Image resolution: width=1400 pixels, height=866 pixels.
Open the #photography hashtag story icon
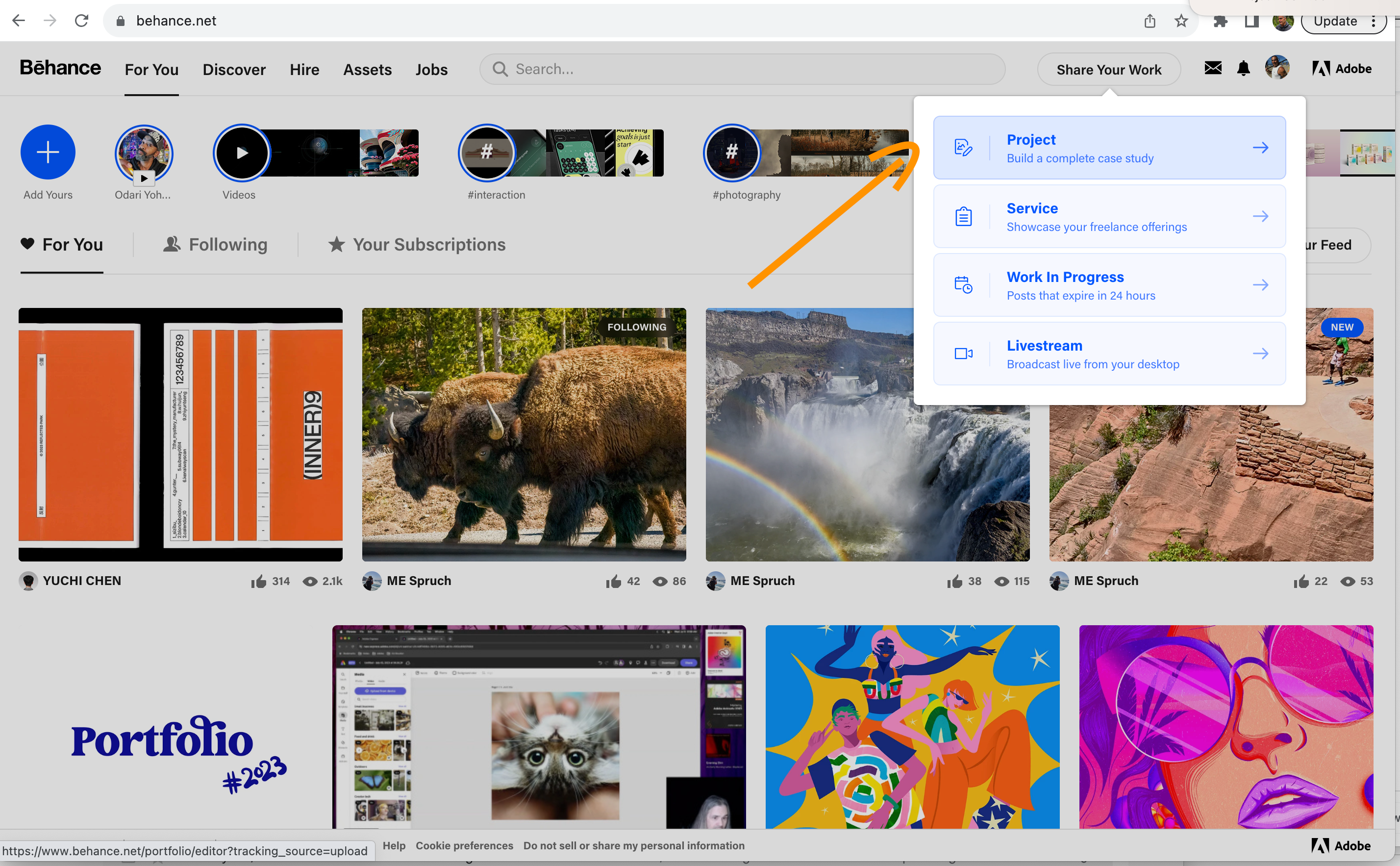tap(731, 153)
